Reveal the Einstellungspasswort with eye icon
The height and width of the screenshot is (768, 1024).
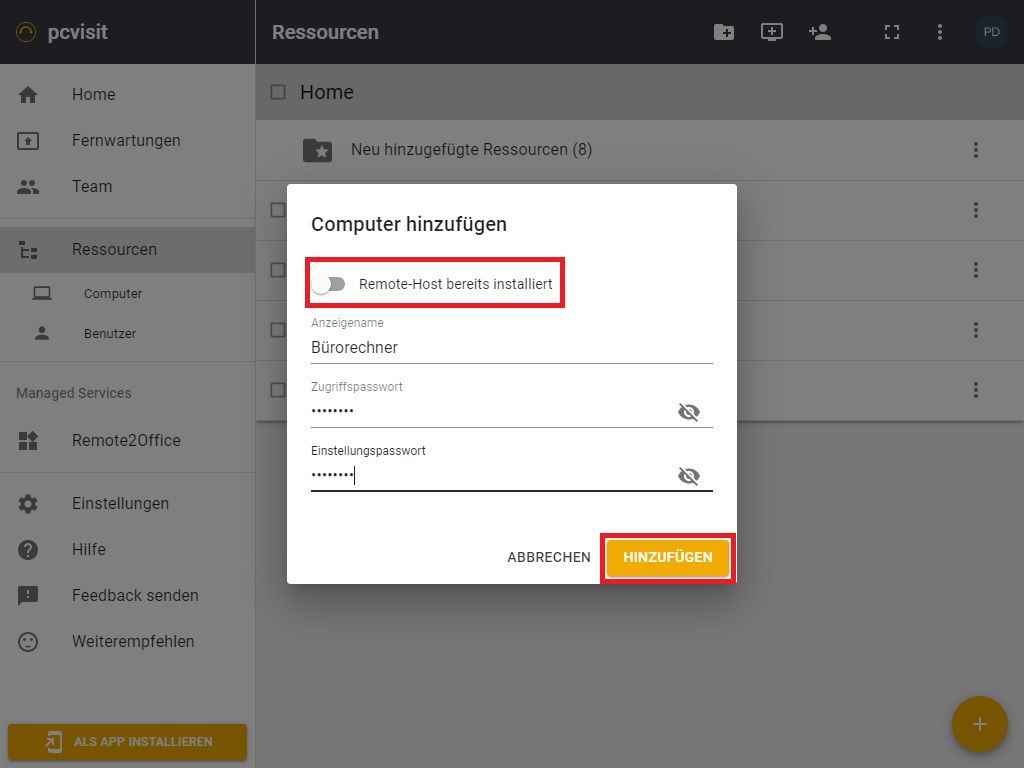[x=688, y=476]
